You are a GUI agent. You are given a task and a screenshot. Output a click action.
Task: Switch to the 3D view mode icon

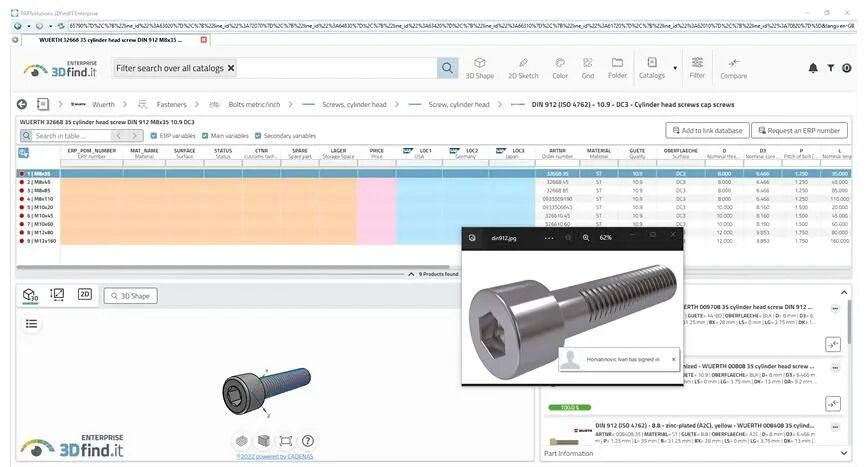tap(30, 295)
